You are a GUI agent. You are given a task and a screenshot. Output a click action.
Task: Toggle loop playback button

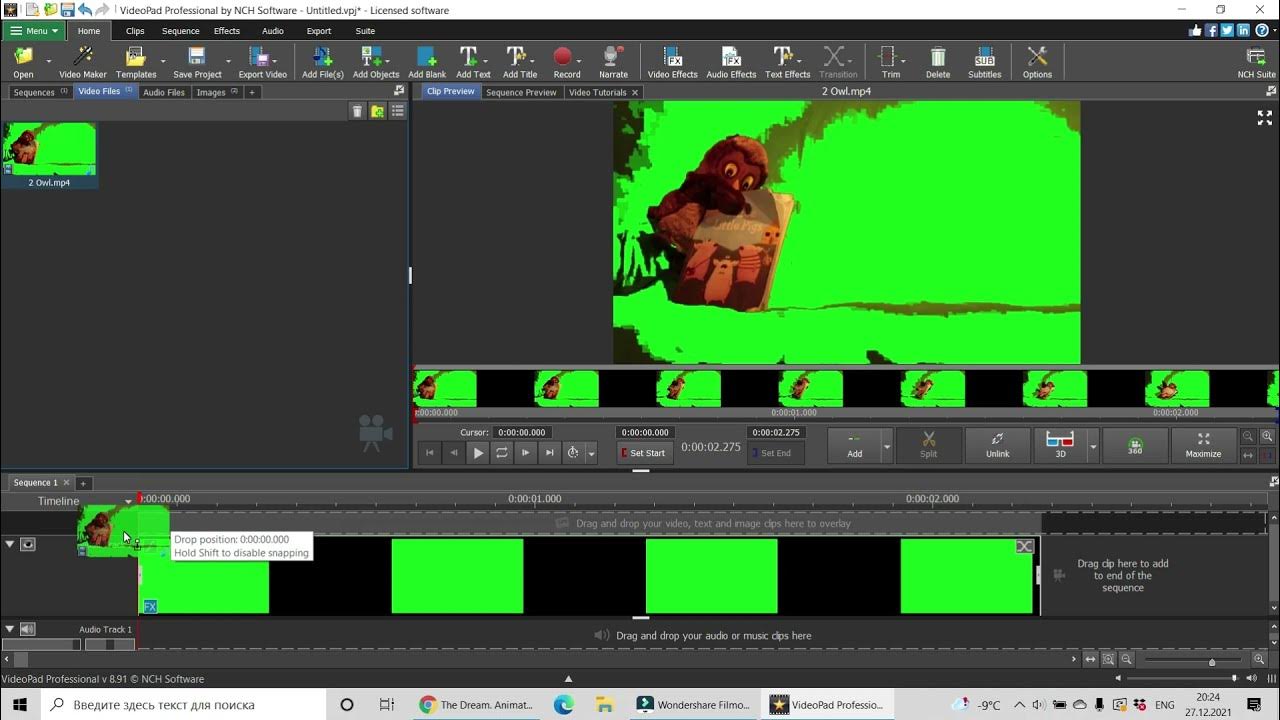coord(502,453)
